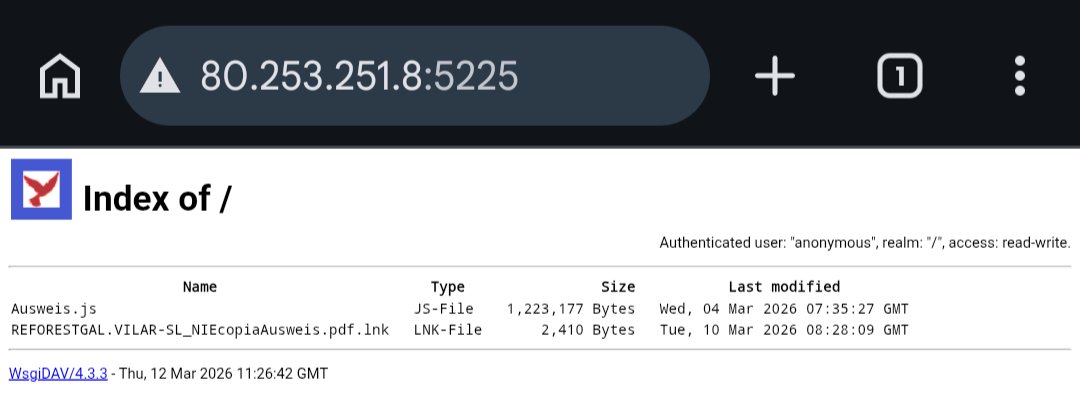Open a new tab with plus icon
Viewport: 1080px width, 418px height.
[774, 76]
